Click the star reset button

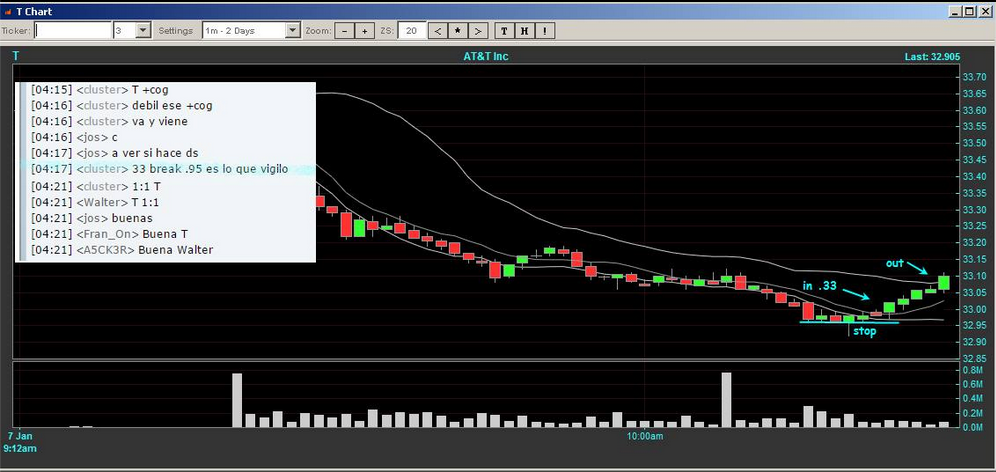[x=457, y=30]
